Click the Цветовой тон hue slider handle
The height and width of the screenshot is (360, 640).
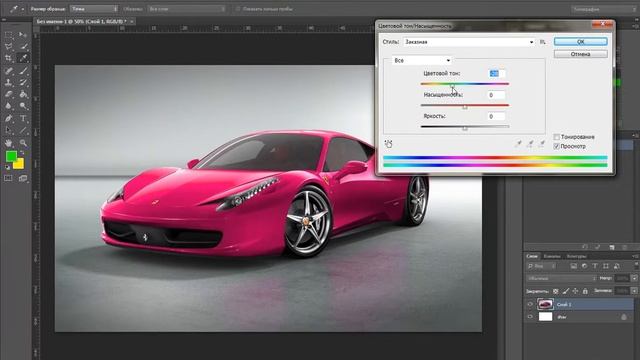pyautogui.click(x=453, y=86)
